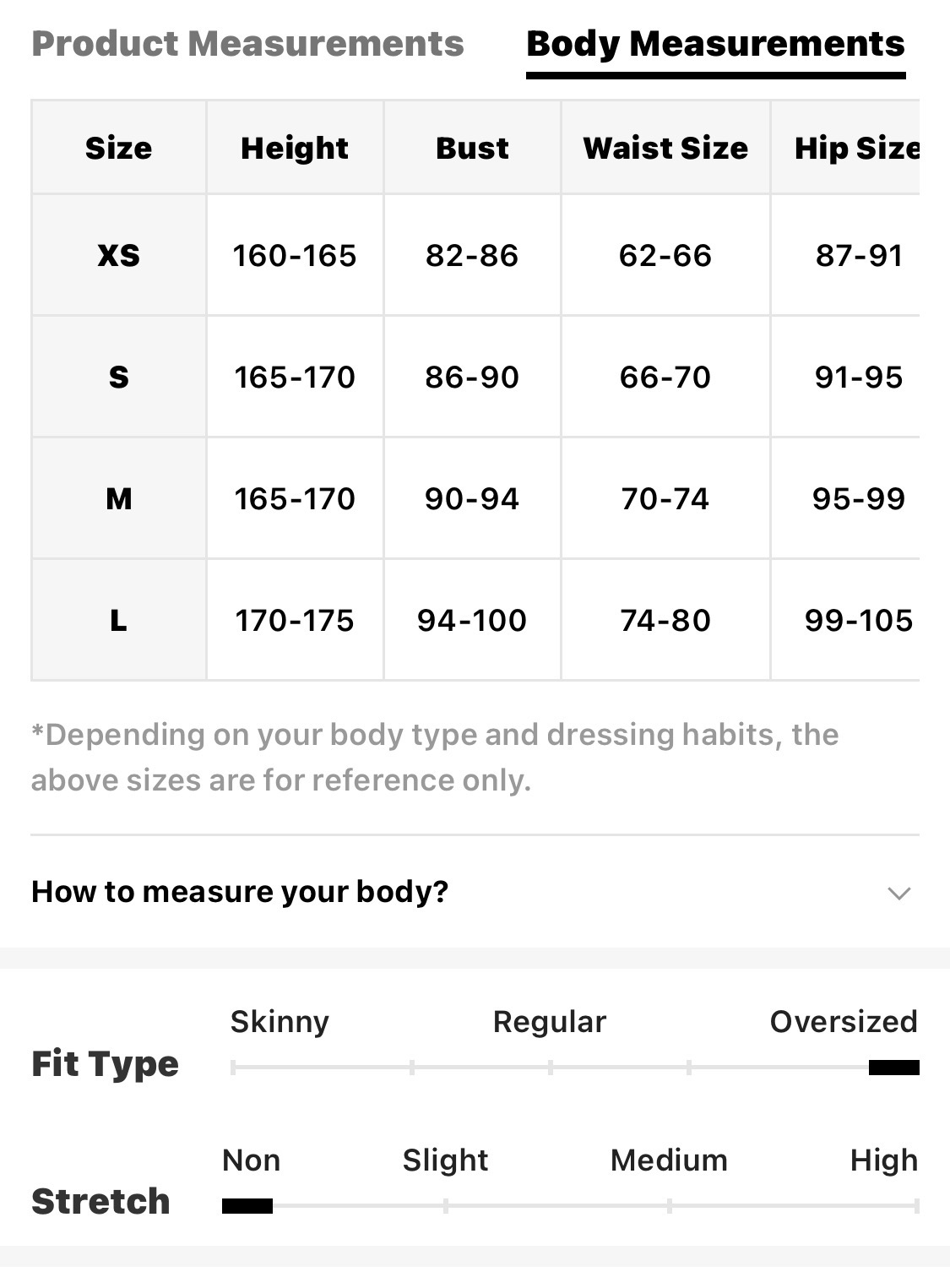Click the size reference disclaimer text
This screenshot has height=1288, width=950.
tap(435, 757)
